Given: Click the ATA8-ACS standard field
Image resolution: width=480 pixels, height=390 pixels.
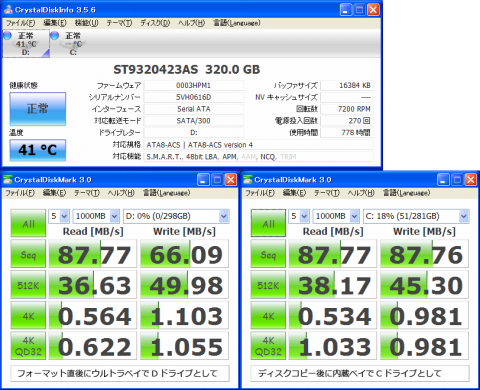Looking at the screenshot, I should point(259,145).
